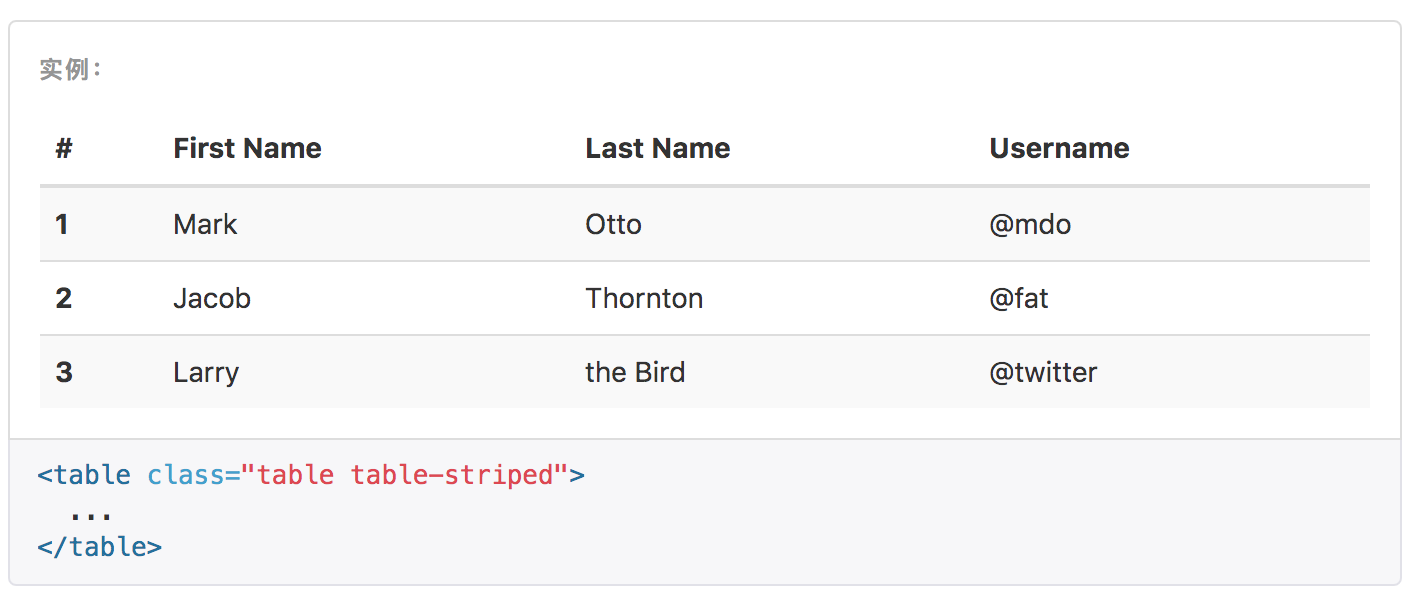The height and width of the screenshot is (598, 1414).
Task: Select the 'Jacob' first name cell
Action: click(212, 298)
